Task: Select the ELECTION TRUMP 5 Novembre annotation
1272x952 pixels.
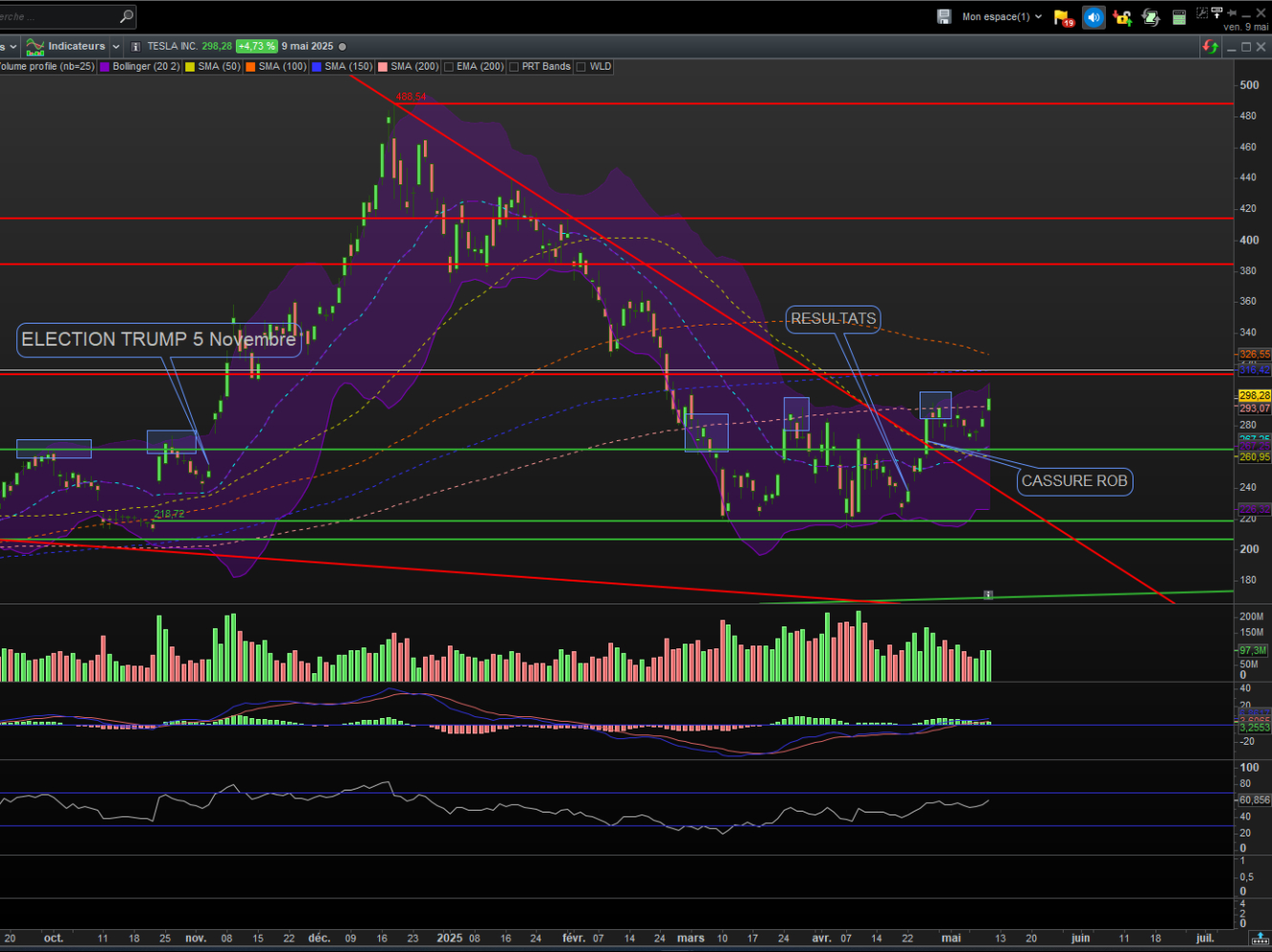Action: (159, 340)
